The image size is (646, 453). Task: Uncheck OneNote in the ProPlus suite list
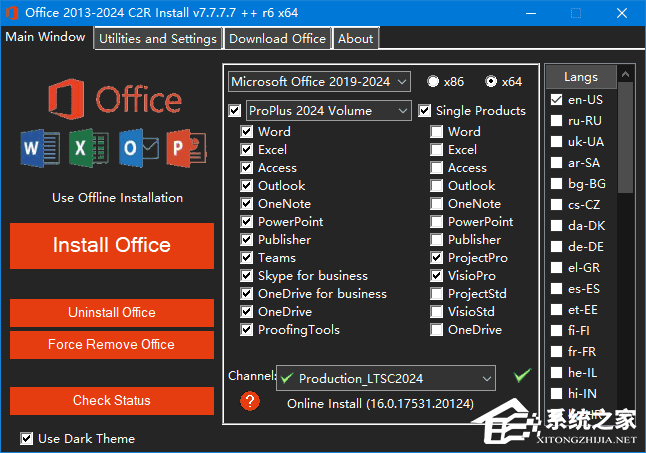point(247,204)
